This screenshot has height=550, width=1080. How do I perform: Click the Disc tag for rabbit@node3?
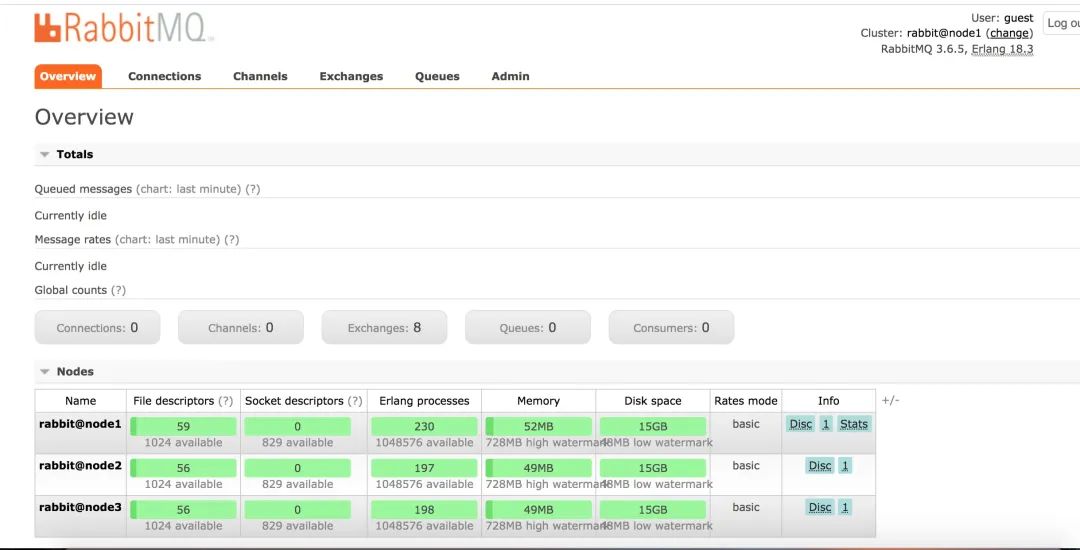coord(820,507)
